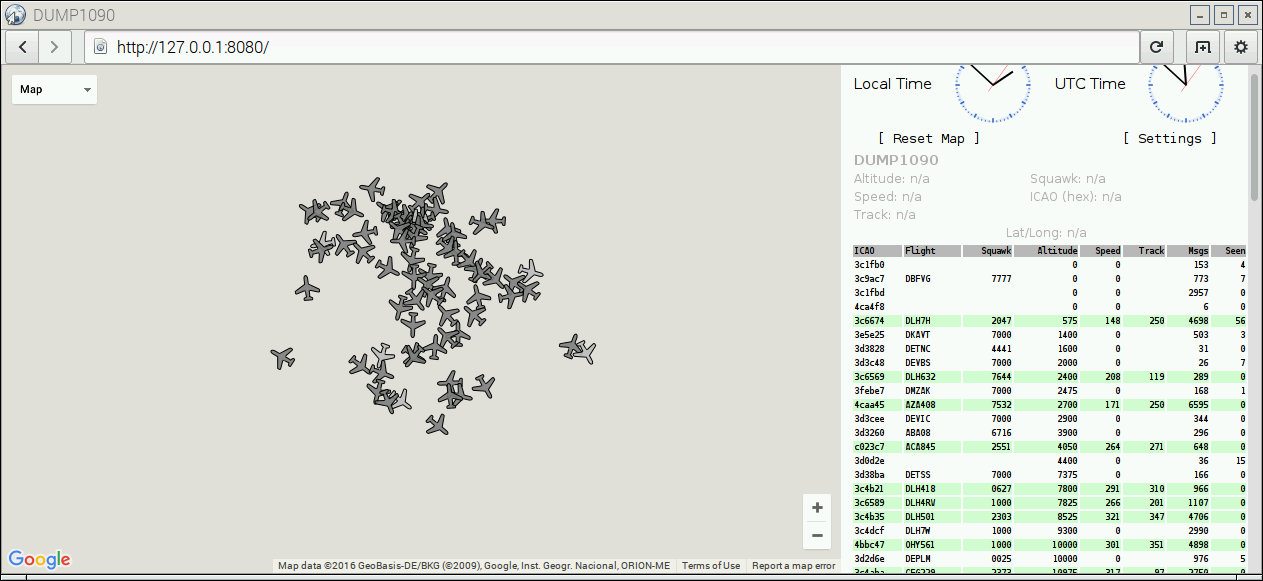Sort table by Speed column
The height and width of the screenshot is (581, 1263).
(x=1101, y=251)
